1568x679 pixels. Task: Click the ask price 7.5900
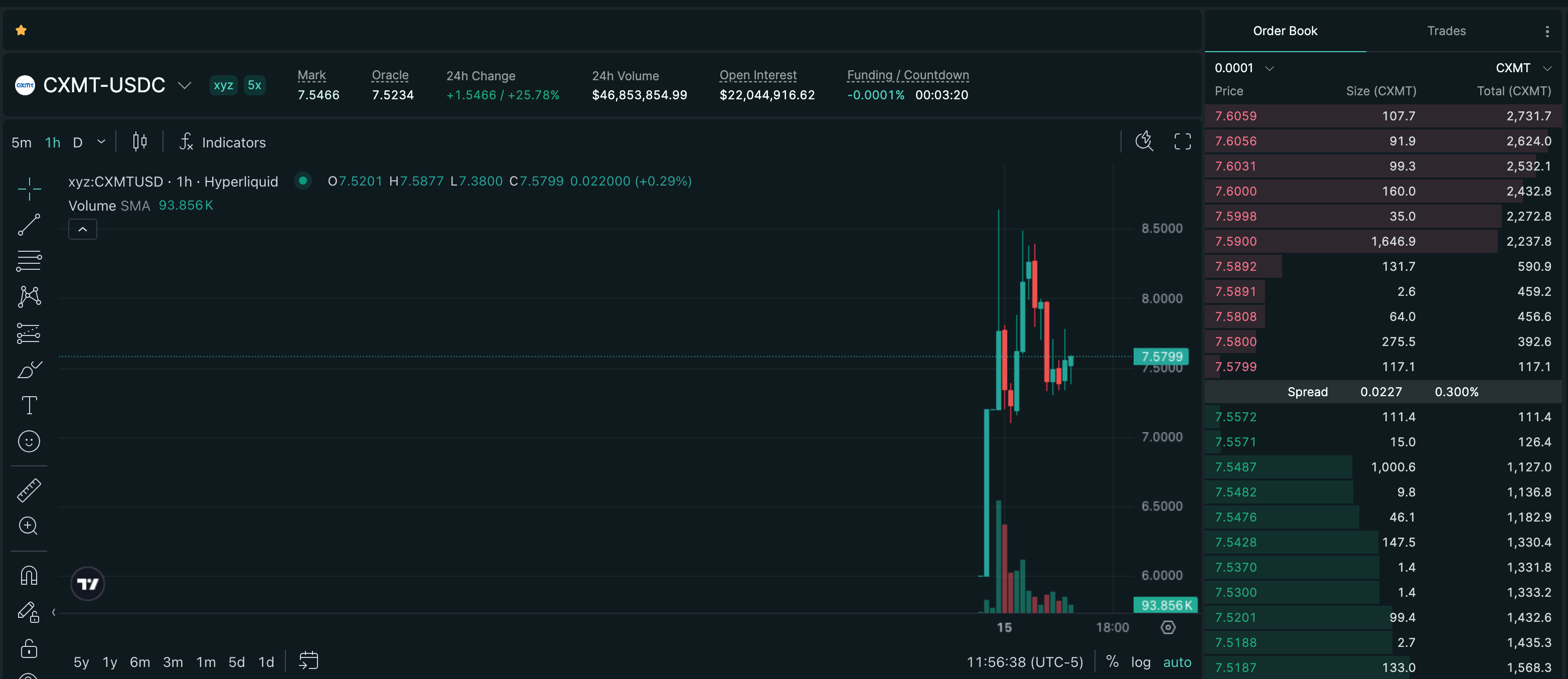coord(1235,242)
